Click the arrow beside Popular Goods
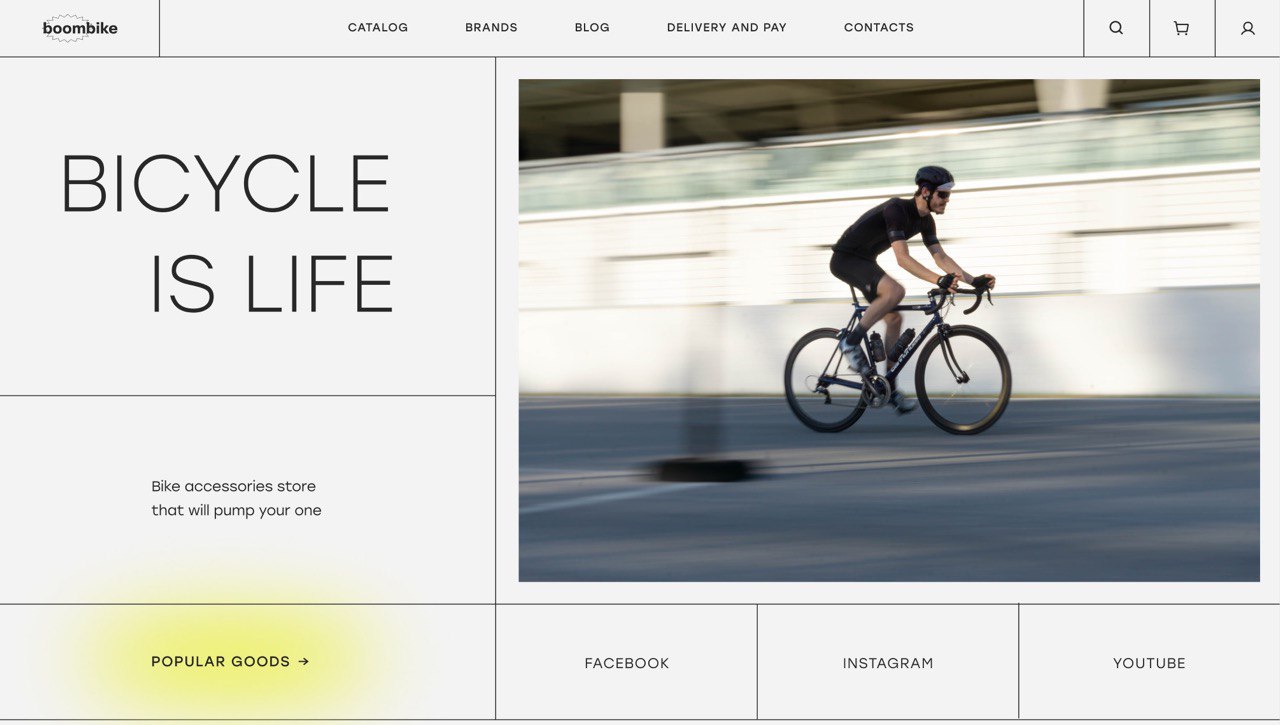Image resolution: width=1280 pixels, height=725 pixels. coord(304,661)
